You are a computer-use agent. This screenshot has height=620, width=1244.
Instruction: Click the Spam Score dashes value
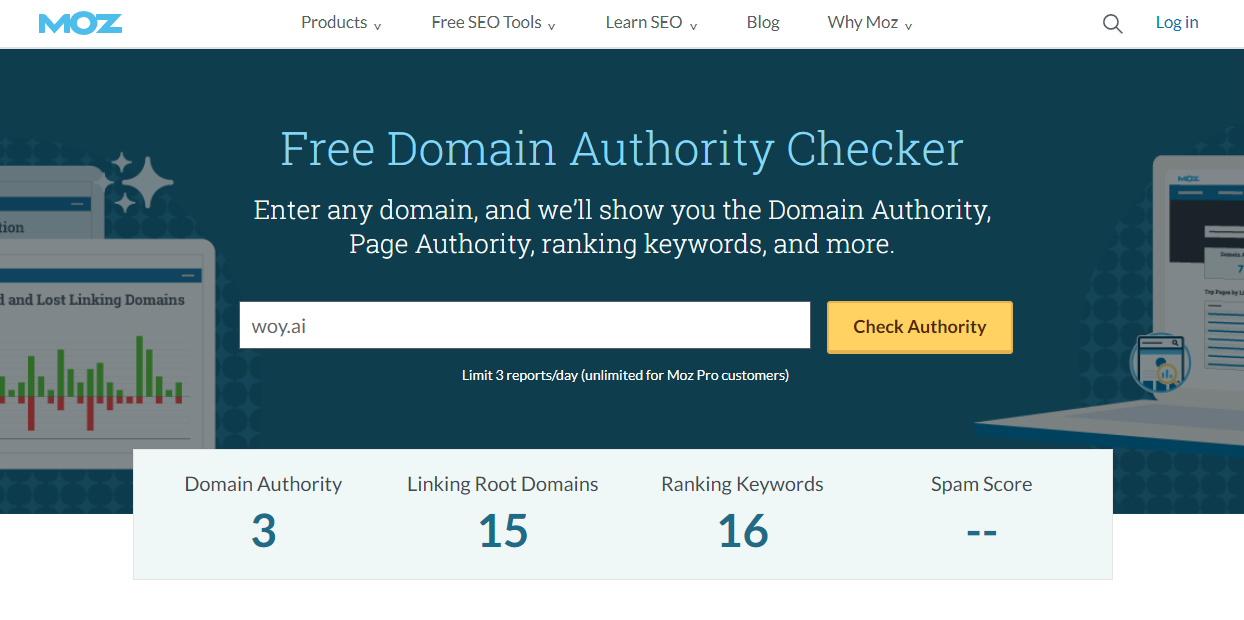(982, 531)
